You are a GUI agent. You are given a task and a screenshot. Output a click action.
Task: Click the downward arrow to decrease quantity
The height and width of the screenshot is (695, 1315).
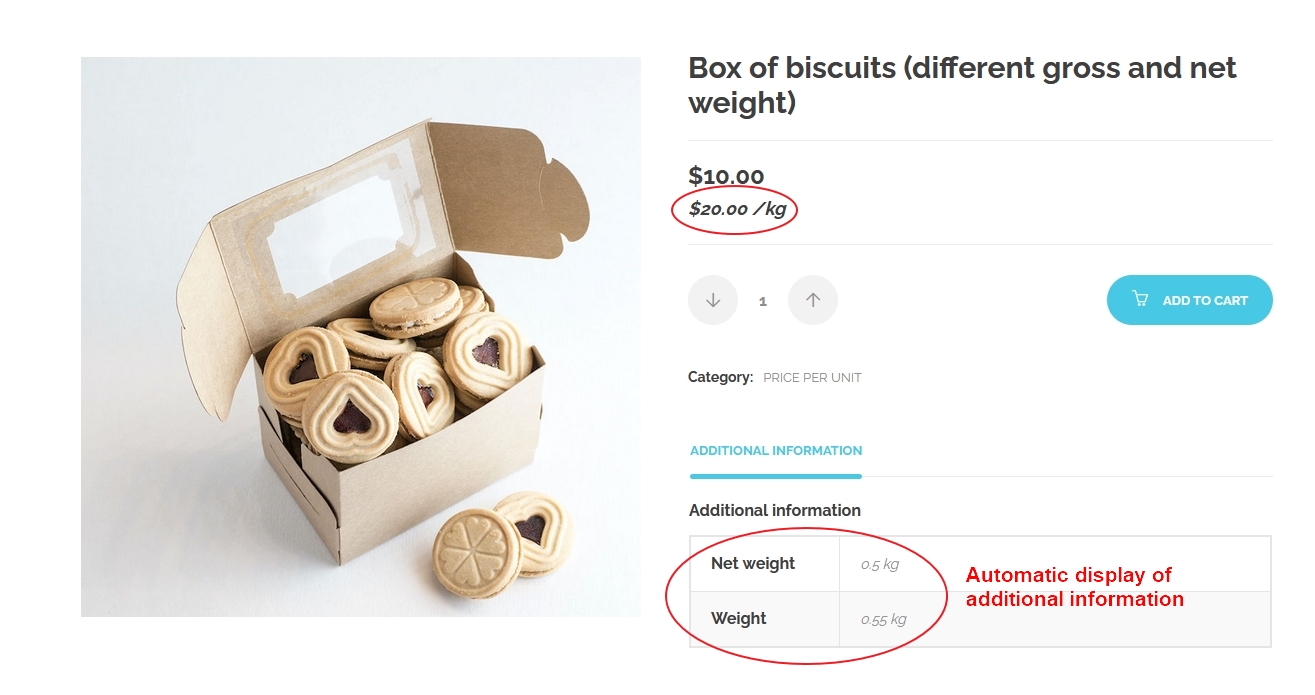click(x=713, y=299)
